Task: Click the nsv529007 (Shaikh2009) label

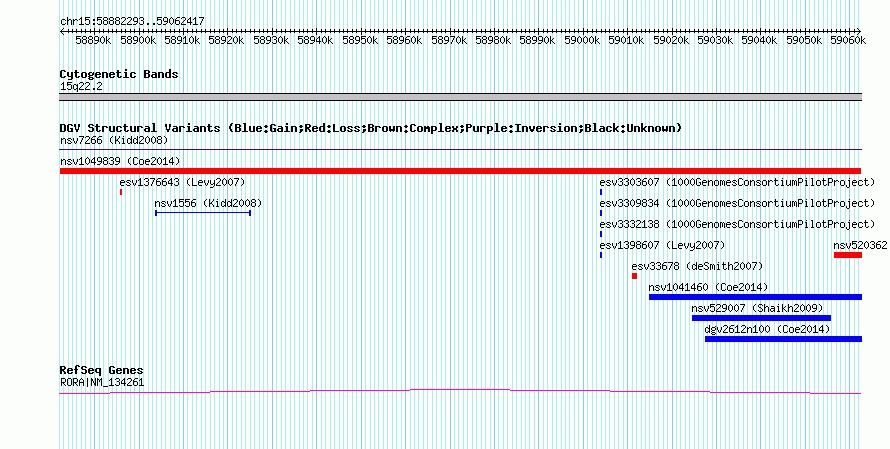Action: click(x=757, y=308)
